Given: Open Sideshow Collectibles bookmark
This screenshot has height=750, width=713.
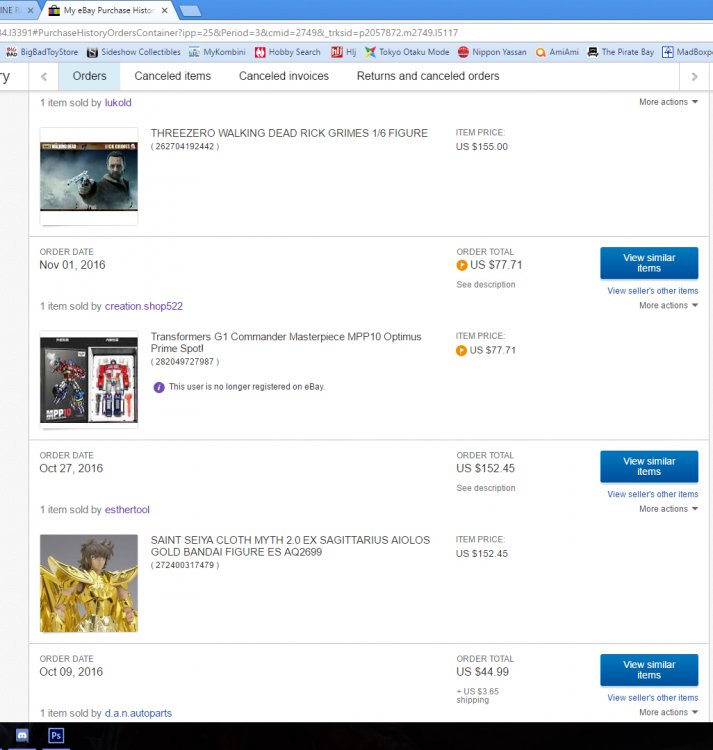Looking at the screenshot, I should (134, 52).
